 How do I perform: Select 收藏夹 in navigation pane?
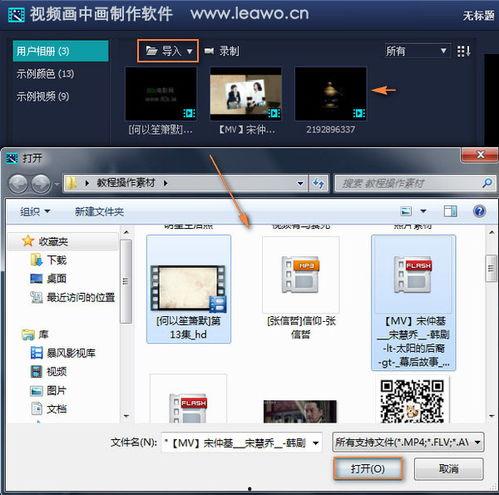[x=53, y=242]
